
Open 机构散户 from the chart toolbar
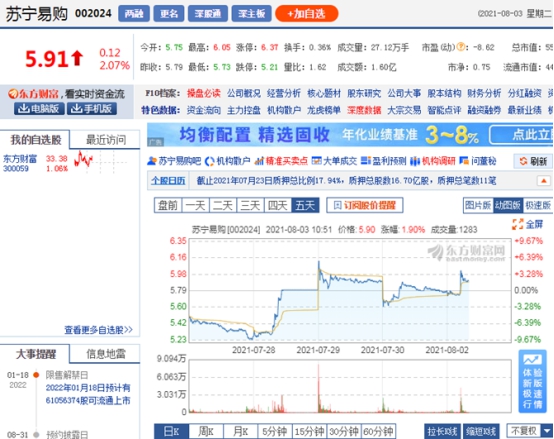click(x=228, y=161)
